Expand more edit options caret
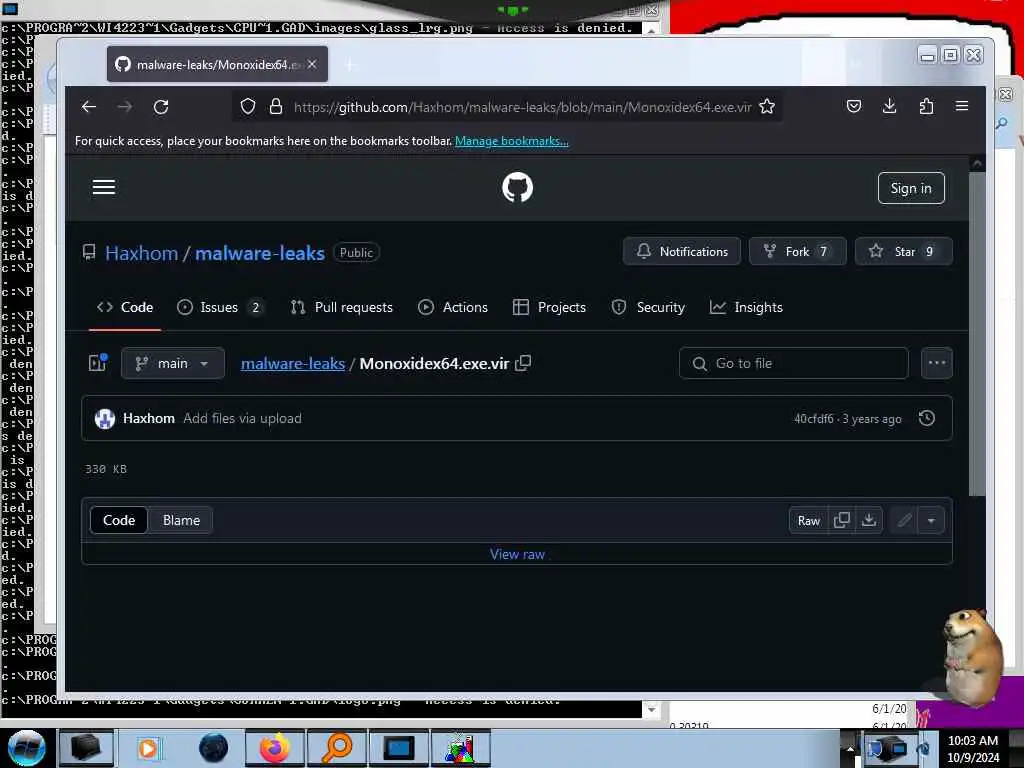The width and height of the screenshot is (1024, 768). tap(931, 520)
